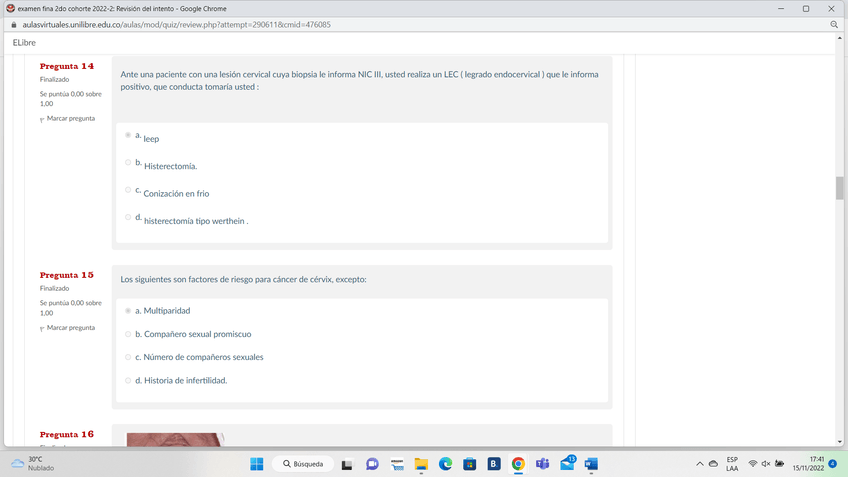Open the calculator-like taskbar app
This screenshot has height=477, width=848.
(397, 465)
